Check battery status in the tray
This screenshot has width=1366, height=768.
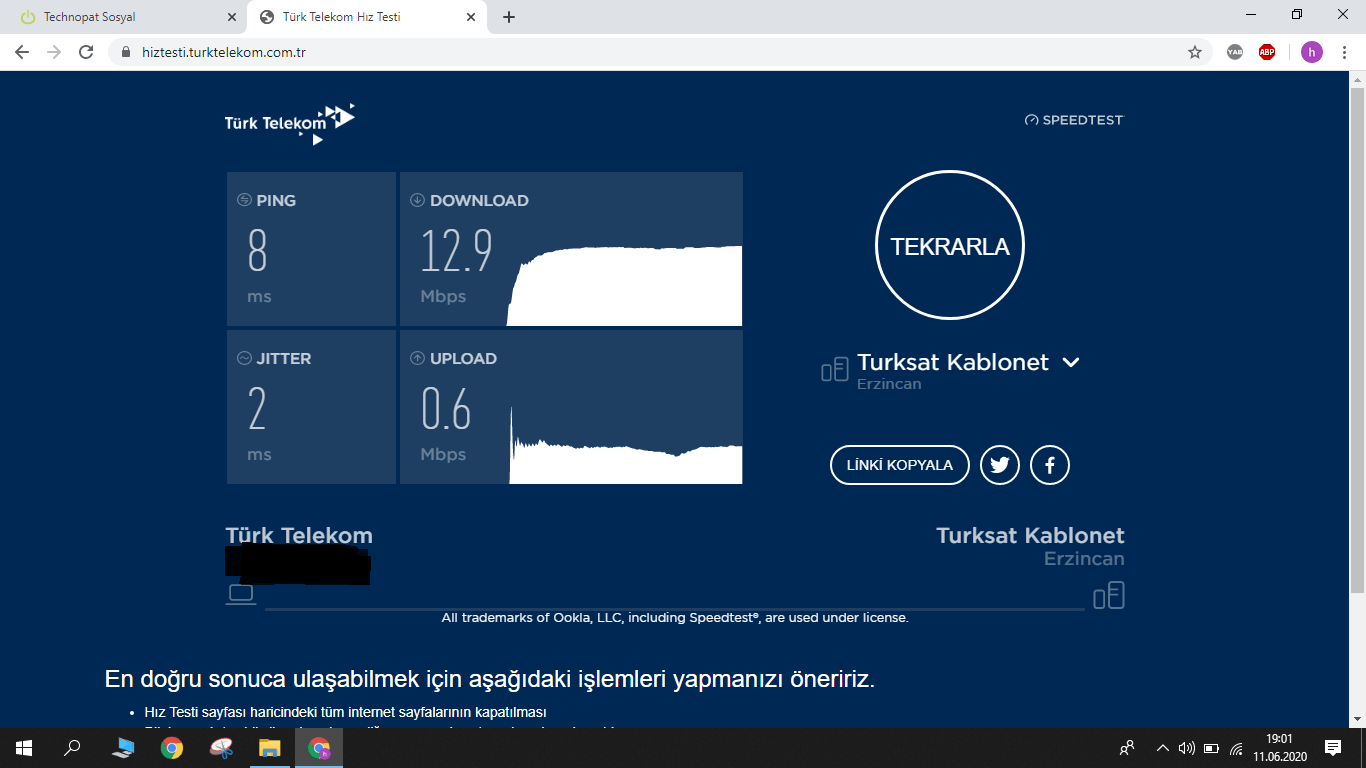point(1211,747)
